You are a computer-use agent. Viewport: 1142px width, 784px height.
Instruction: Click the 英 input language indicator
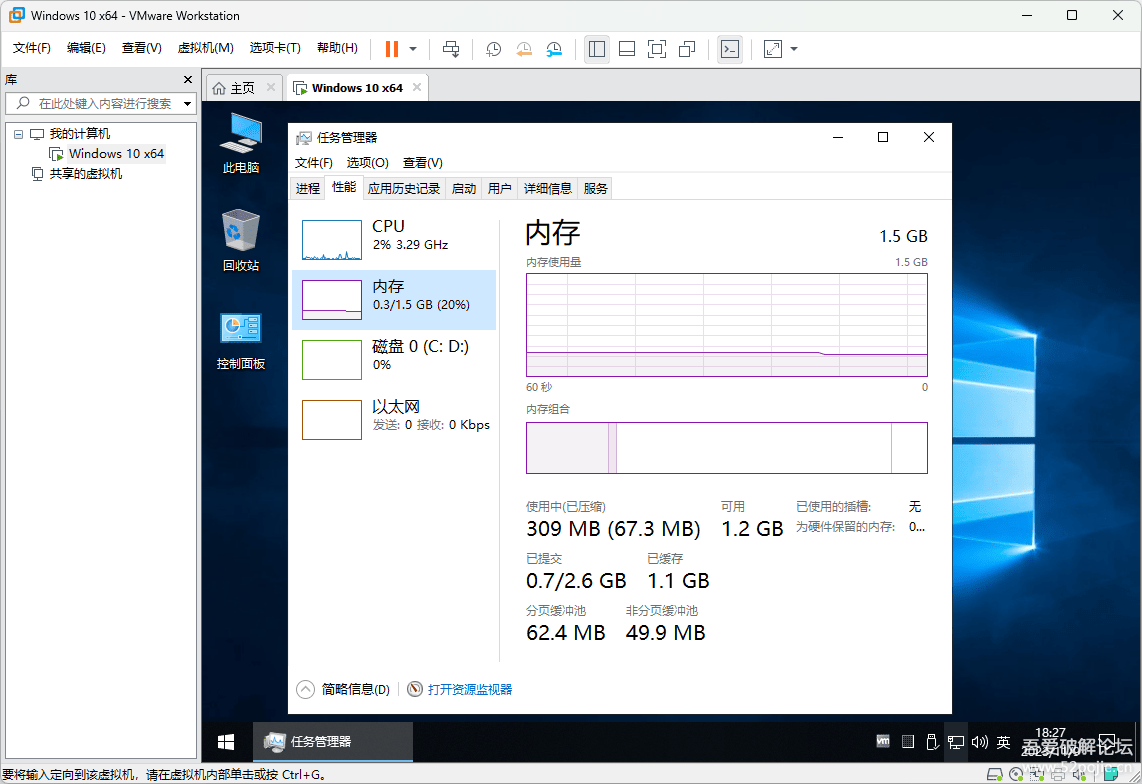point(1004,742)
